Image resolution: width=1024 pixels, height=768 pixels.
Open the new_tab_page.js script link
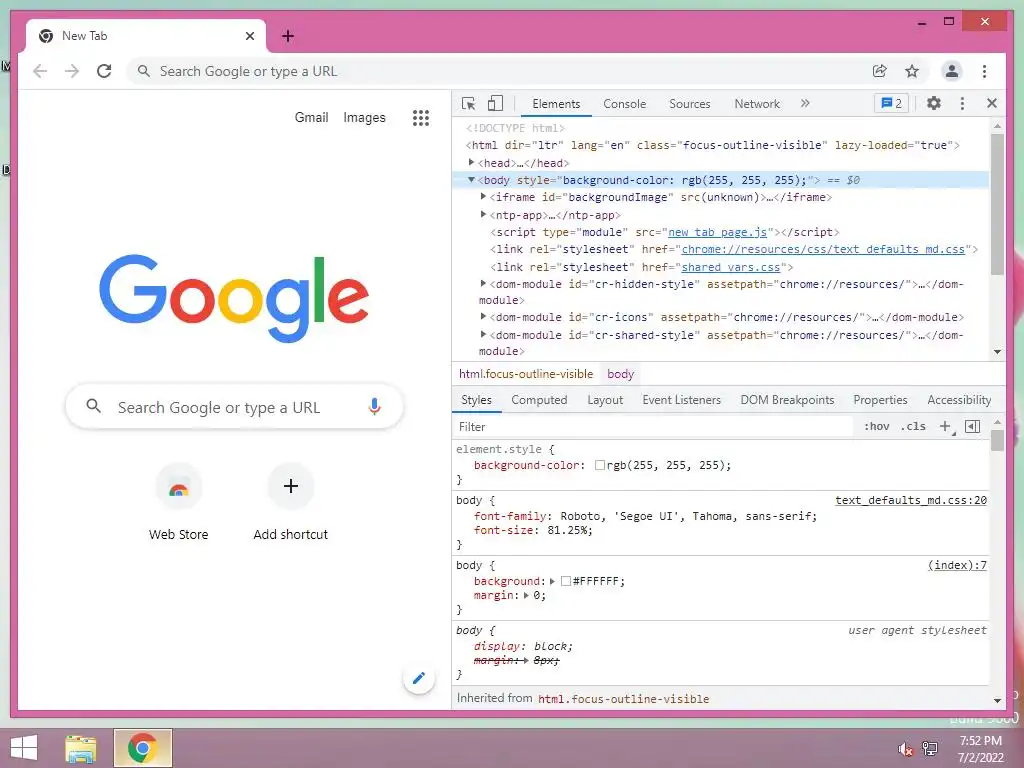click(x=718, y=232)
